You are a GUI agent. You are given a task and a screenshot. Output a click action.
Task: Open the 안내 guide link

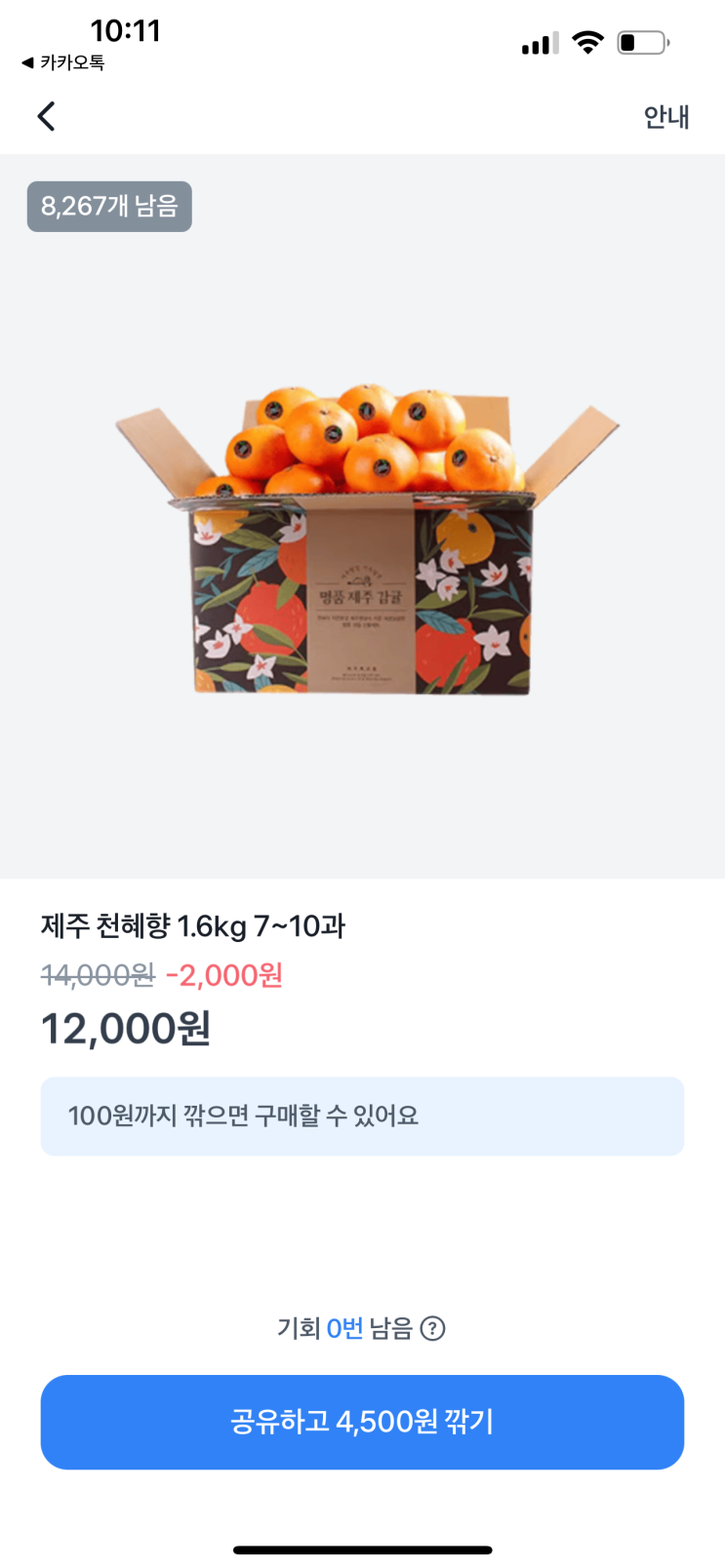tap(666, 117)
